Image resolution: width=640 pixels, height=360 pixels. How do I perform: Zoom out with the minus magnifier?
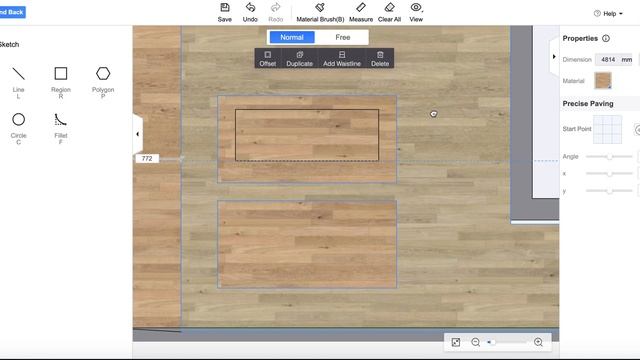click(475, 342)
